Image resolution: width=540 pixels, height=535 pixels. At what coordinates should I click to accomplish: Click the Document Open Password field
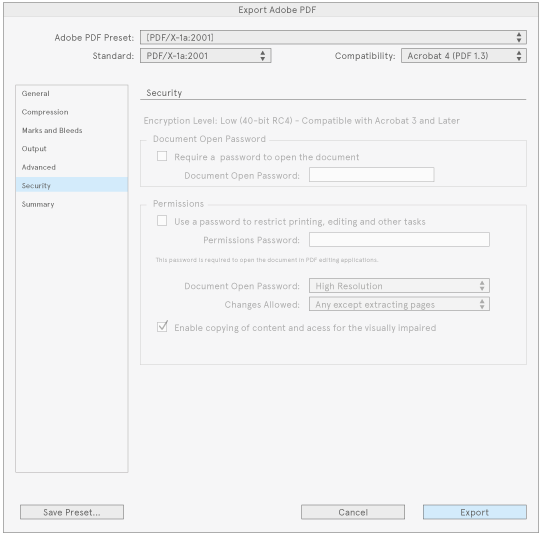371,175
